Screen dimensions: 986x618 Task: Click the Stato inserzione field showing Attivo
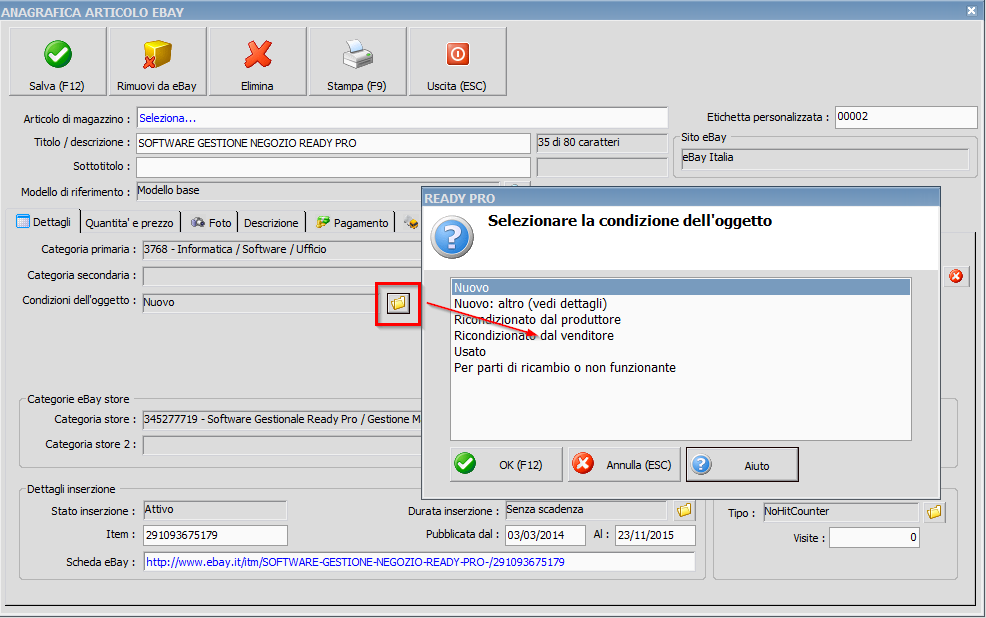tap(215, 510)
